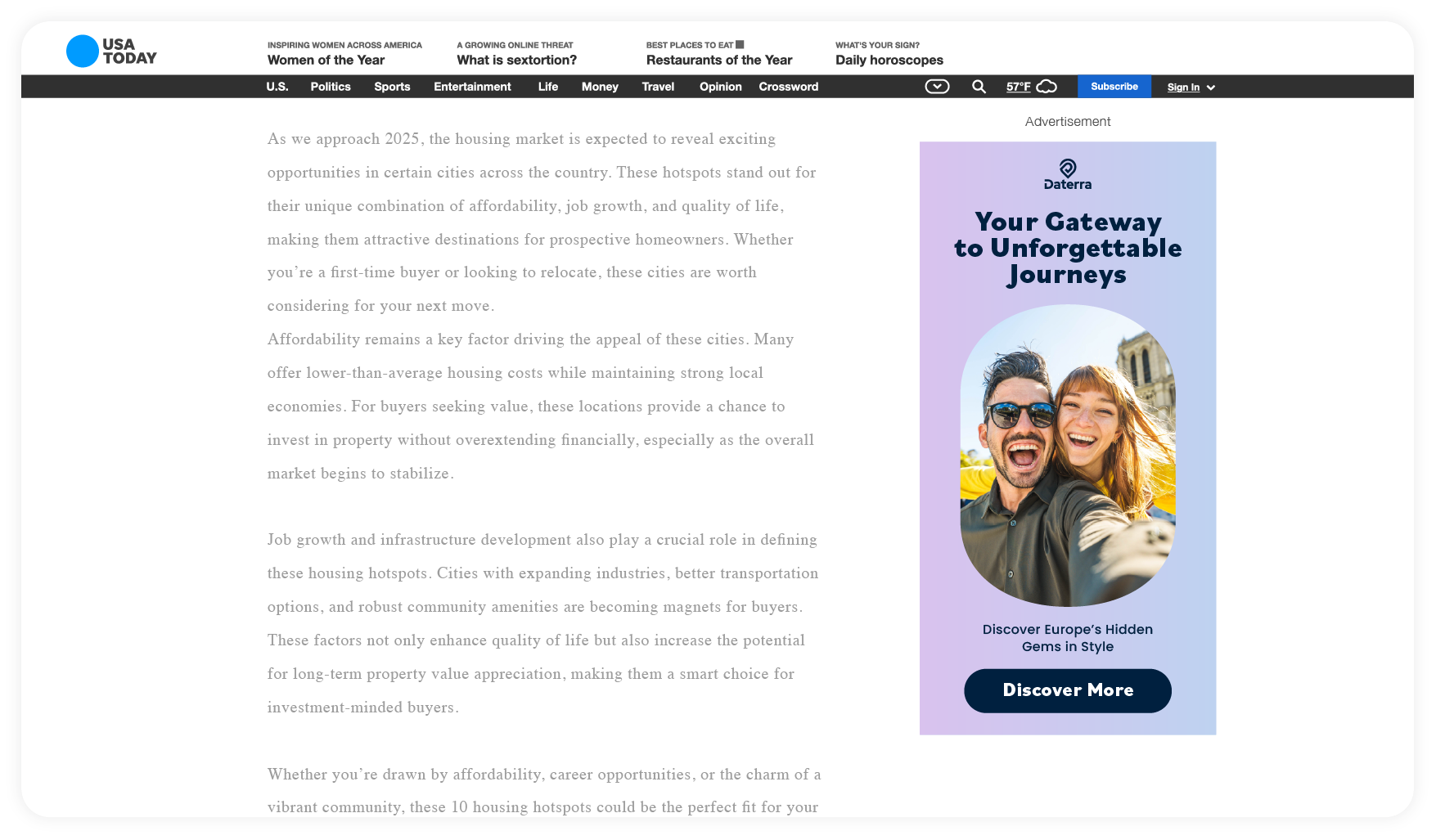
Task: Expand the Sign In chevron arrow
Action: (1211, 88)
